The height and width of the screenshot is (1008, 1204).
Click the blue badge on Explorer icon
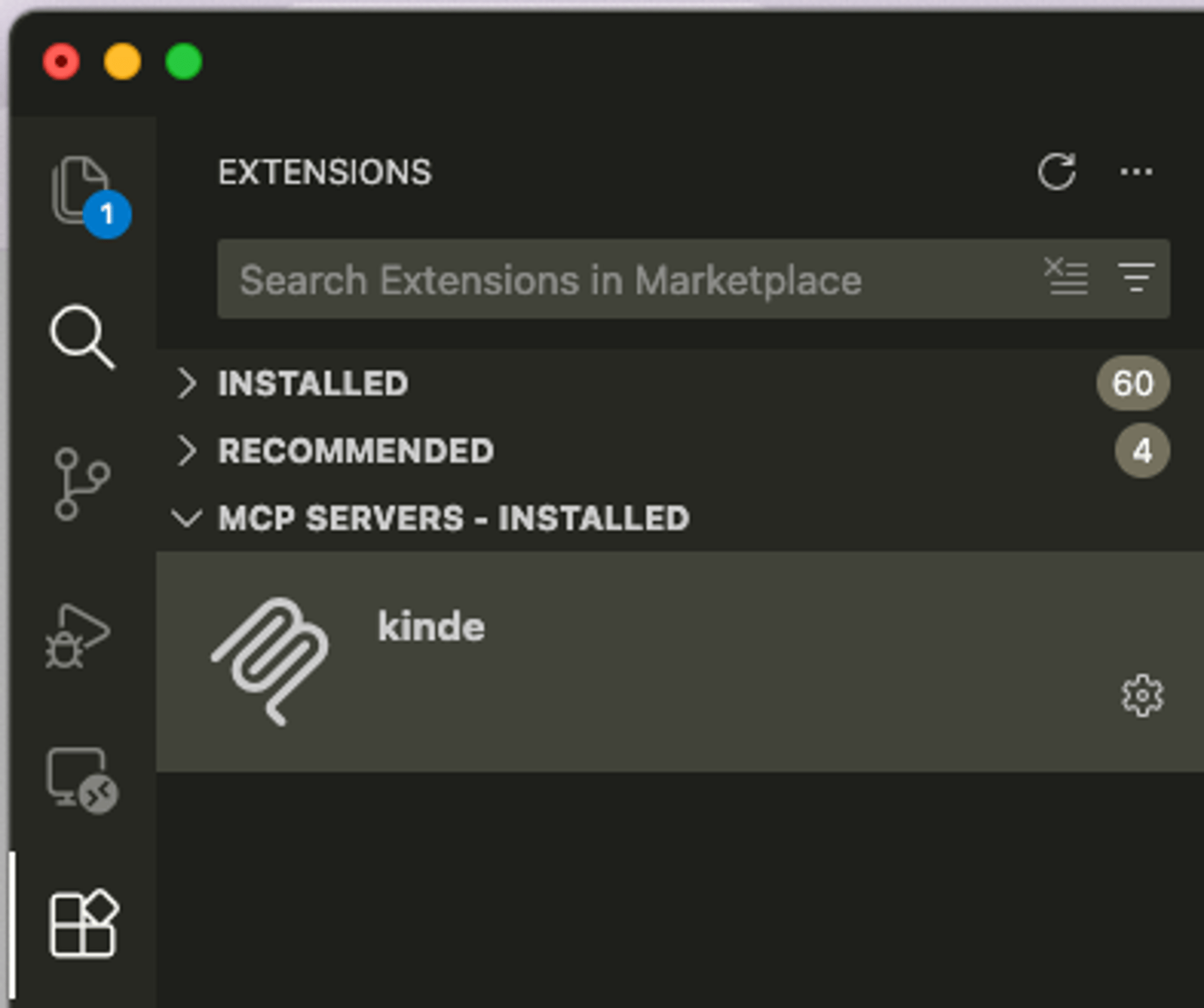tap(107, 214)
